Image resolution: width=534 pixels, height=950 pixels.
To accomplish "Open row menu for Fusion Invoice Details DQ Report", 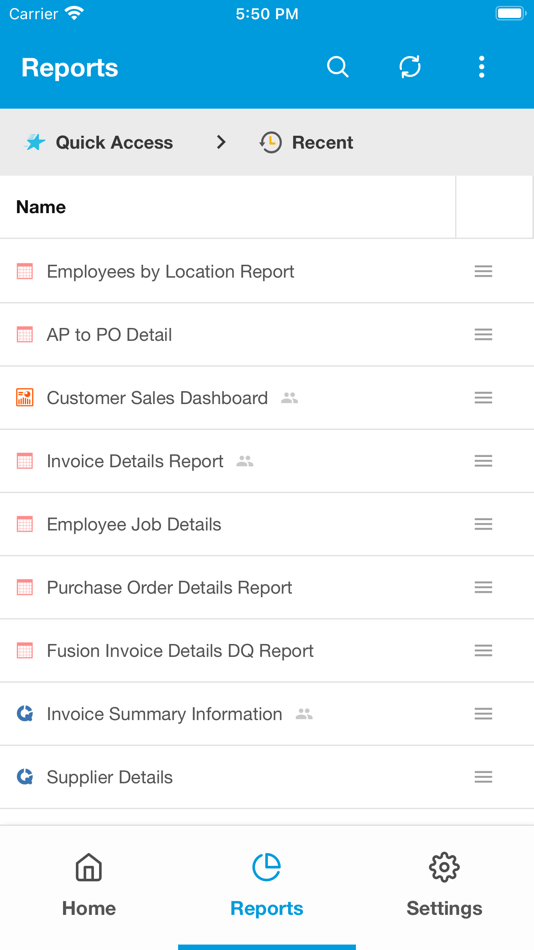I will [x=483, y=651].
